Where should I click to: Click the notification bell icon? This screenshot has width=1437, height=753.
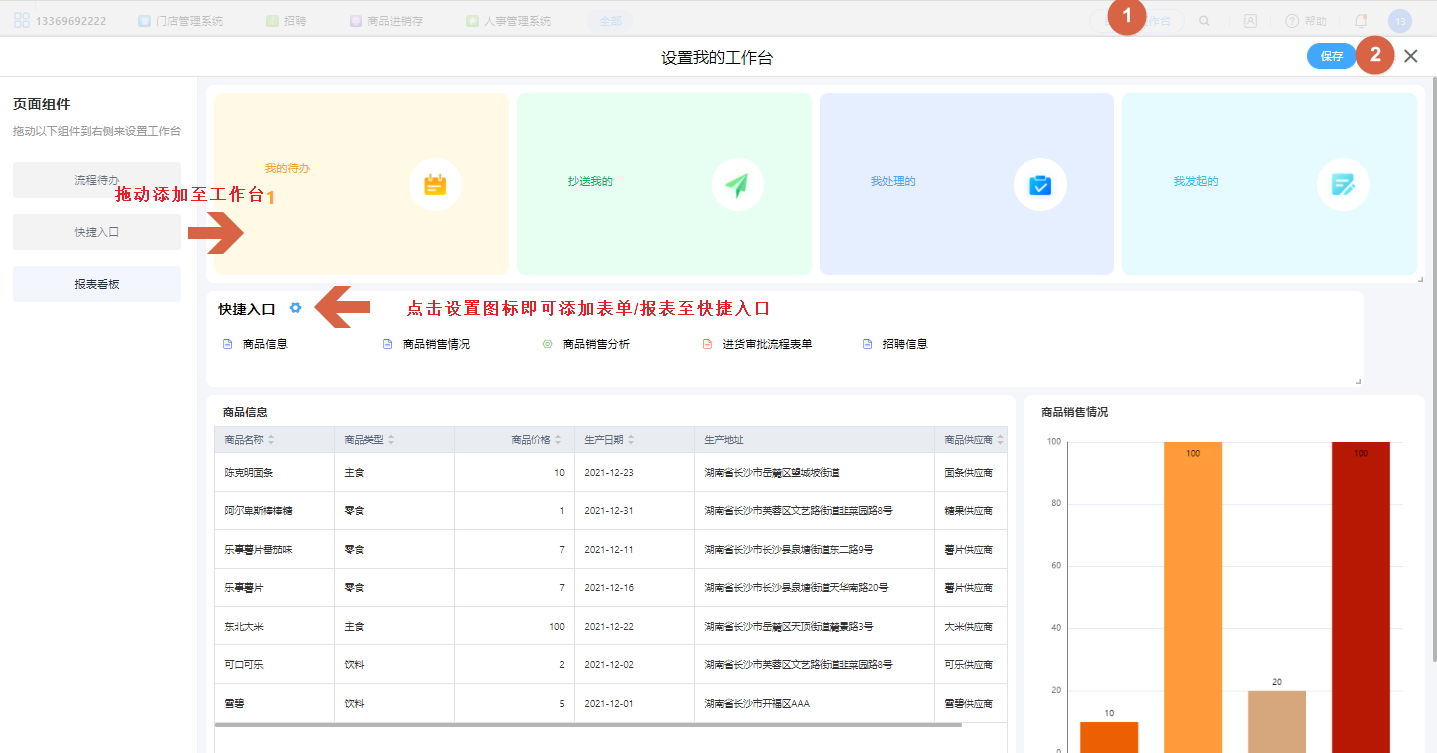click(x=1361, y=20)
